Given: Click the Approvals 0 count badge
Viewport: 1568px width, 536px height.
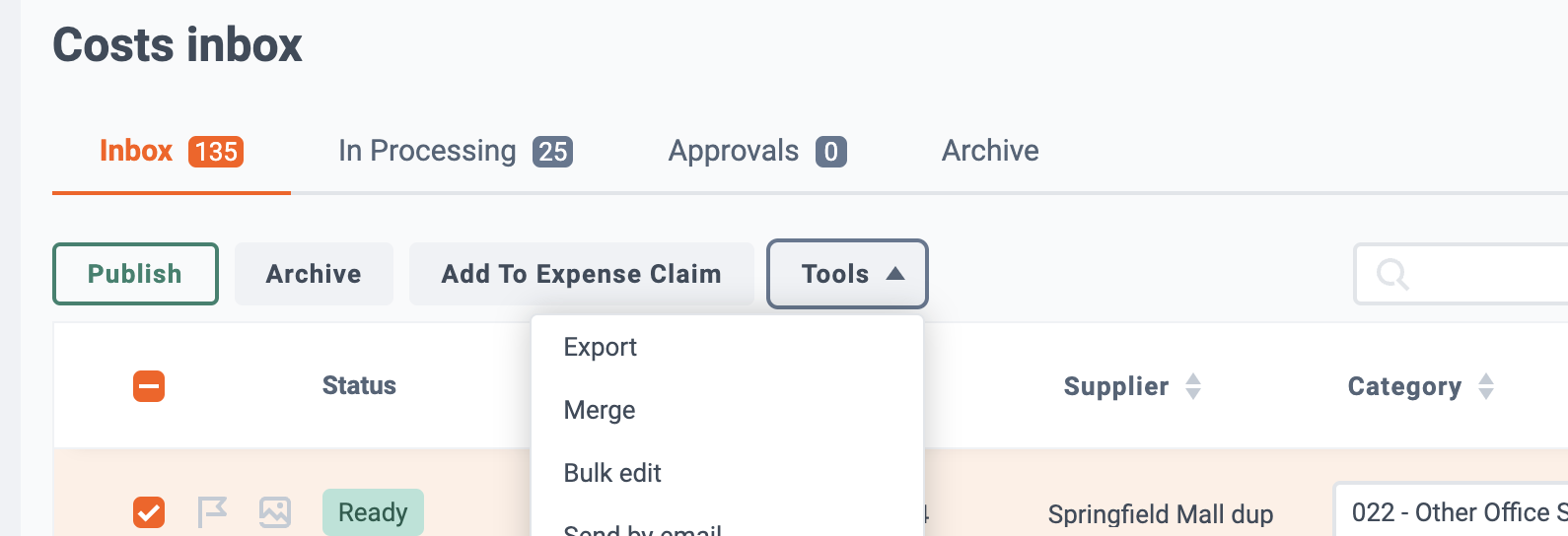Looking at the screenshot, I should point(831,152).
